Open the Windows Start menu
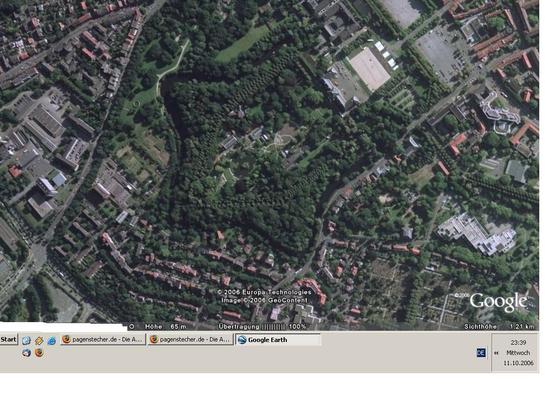The image size is (550, 413). click(8, 340)
